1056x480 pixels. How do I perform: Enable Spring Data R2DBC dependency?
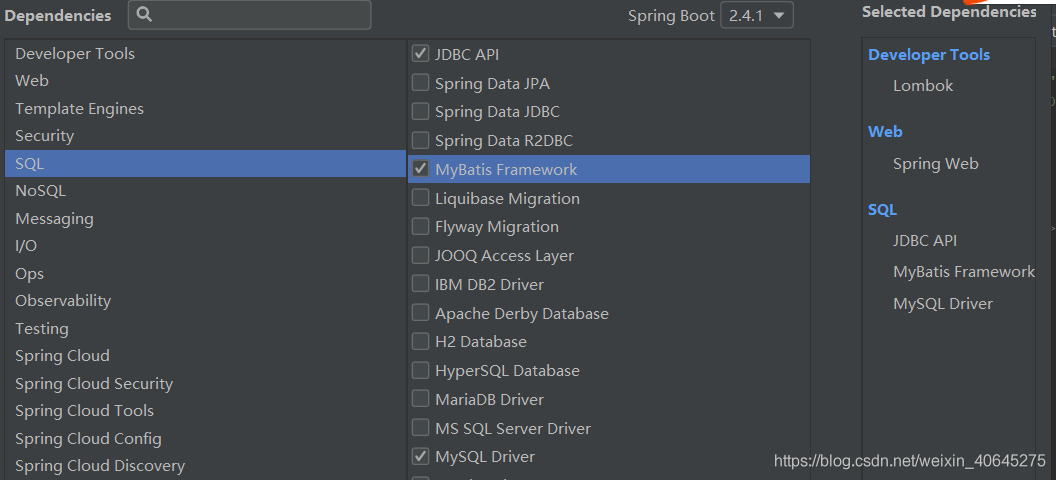coord(420,140)
